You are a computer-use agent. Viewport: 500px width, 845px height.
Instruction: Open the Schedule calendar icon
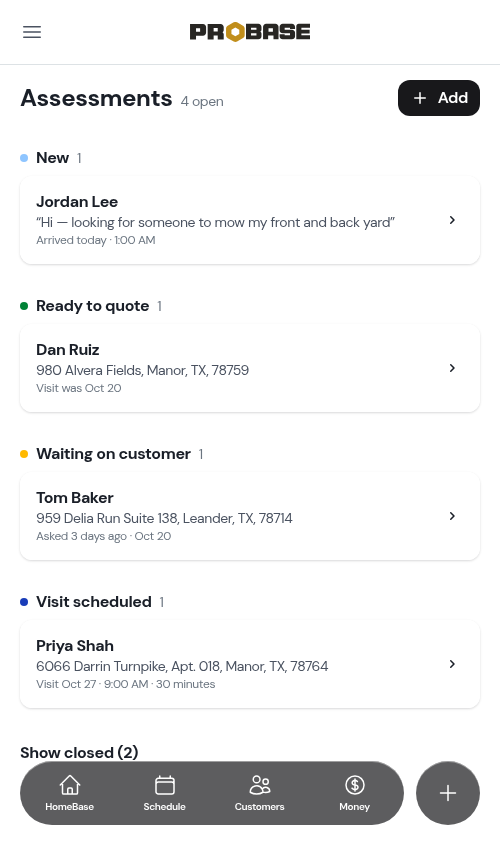tap(164, 785)
